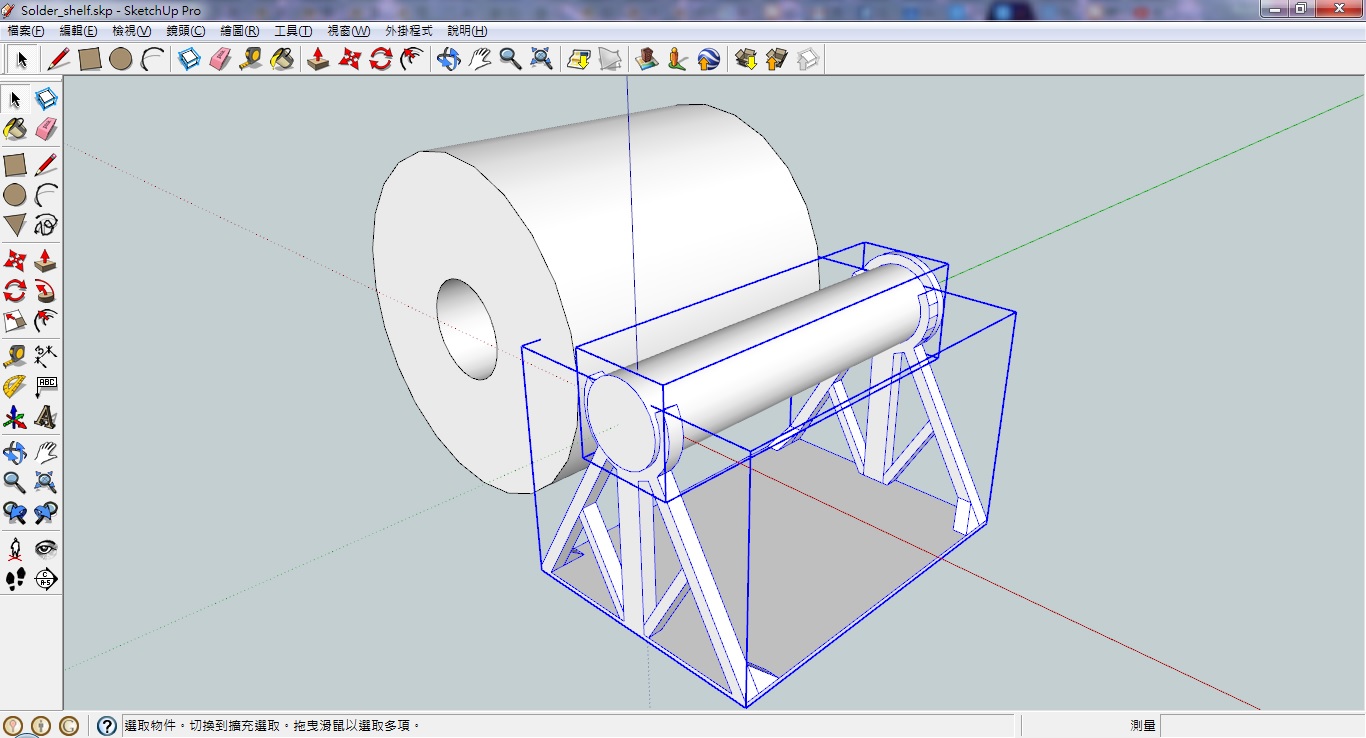Activate the Freehand scribble tool
Screen dimensions: 1366x738
coord(46,225)
